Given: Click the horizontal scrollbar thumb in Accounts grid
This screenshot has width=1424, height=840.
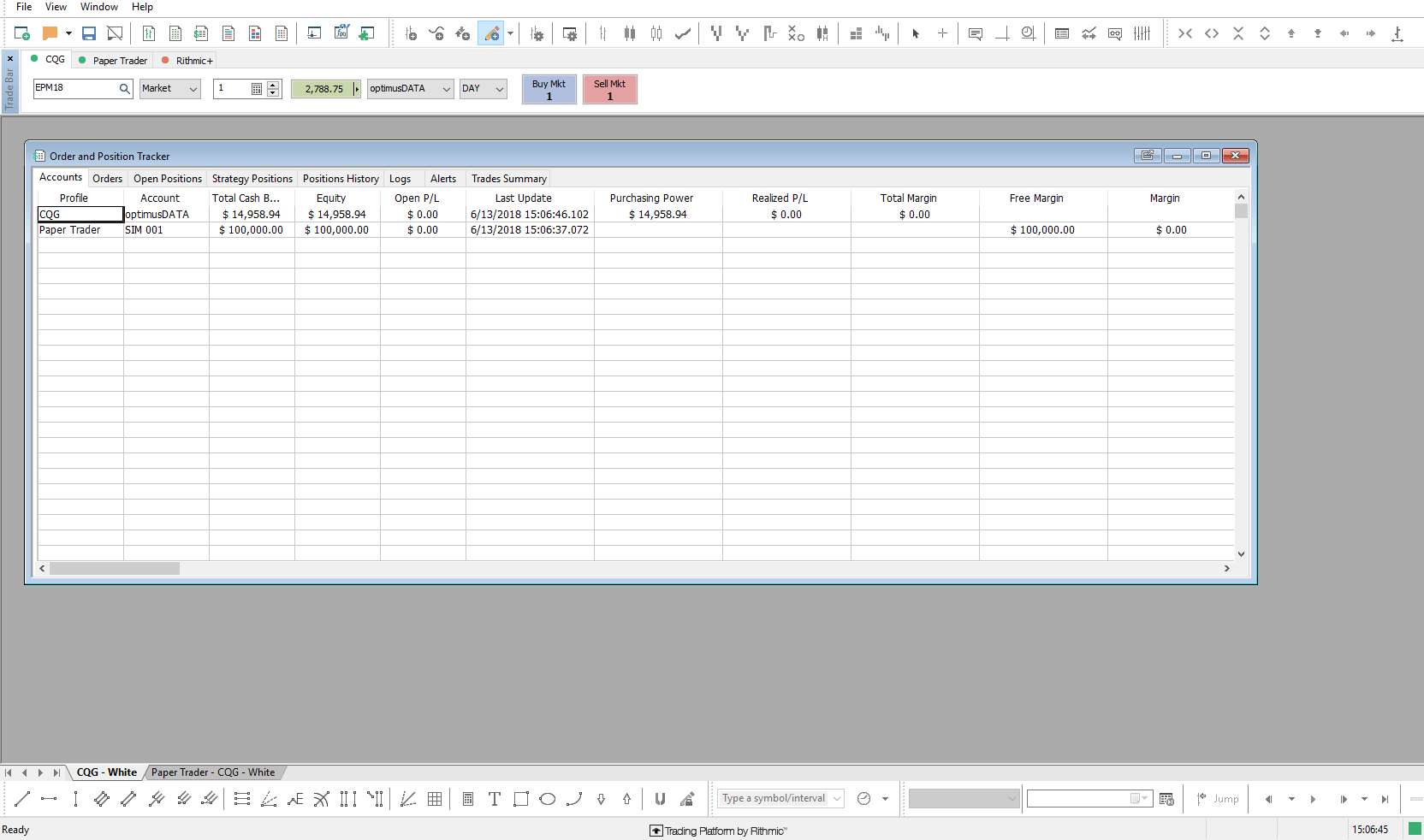Looking at the screenshot, I should pos(115,568).
